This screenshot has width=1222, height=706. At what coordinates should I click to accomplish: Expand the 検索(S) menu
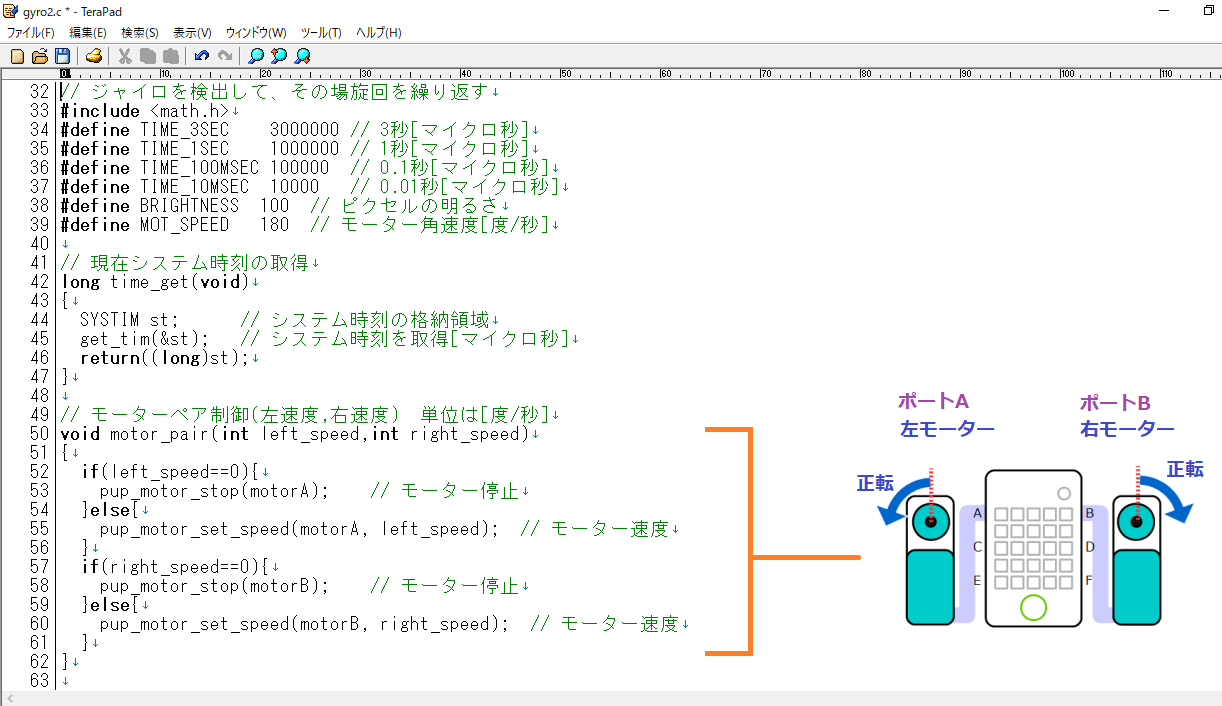140,33
